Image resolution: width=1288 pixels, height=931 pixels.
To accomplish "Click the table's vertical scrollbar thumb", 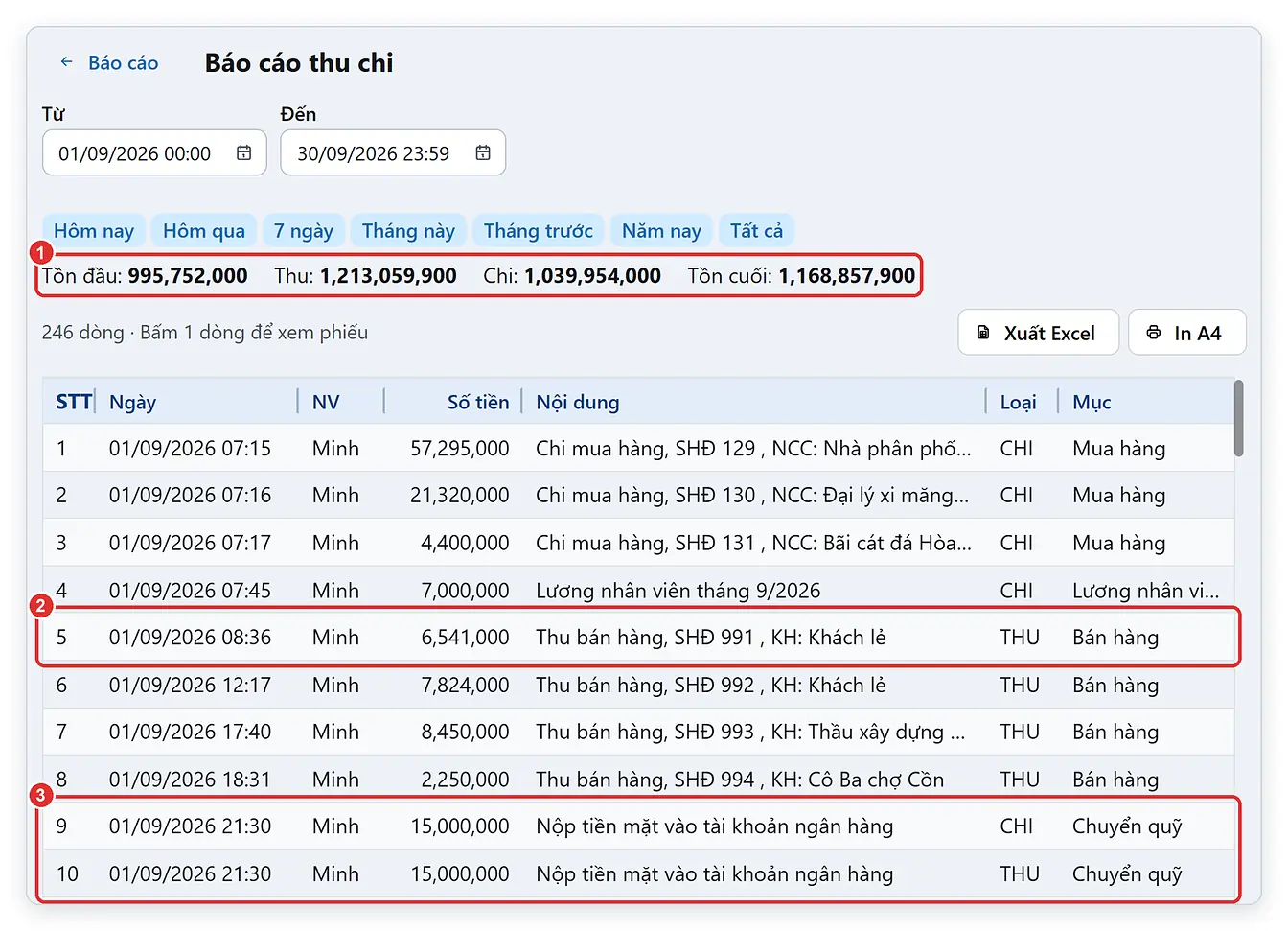I will (1239, 418).
